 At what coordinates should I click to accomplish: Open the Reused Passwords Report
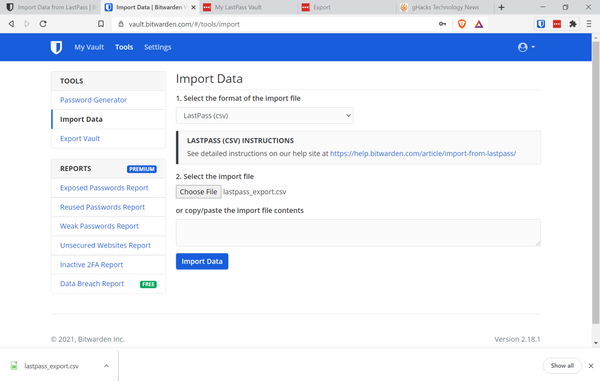[102, 207]
